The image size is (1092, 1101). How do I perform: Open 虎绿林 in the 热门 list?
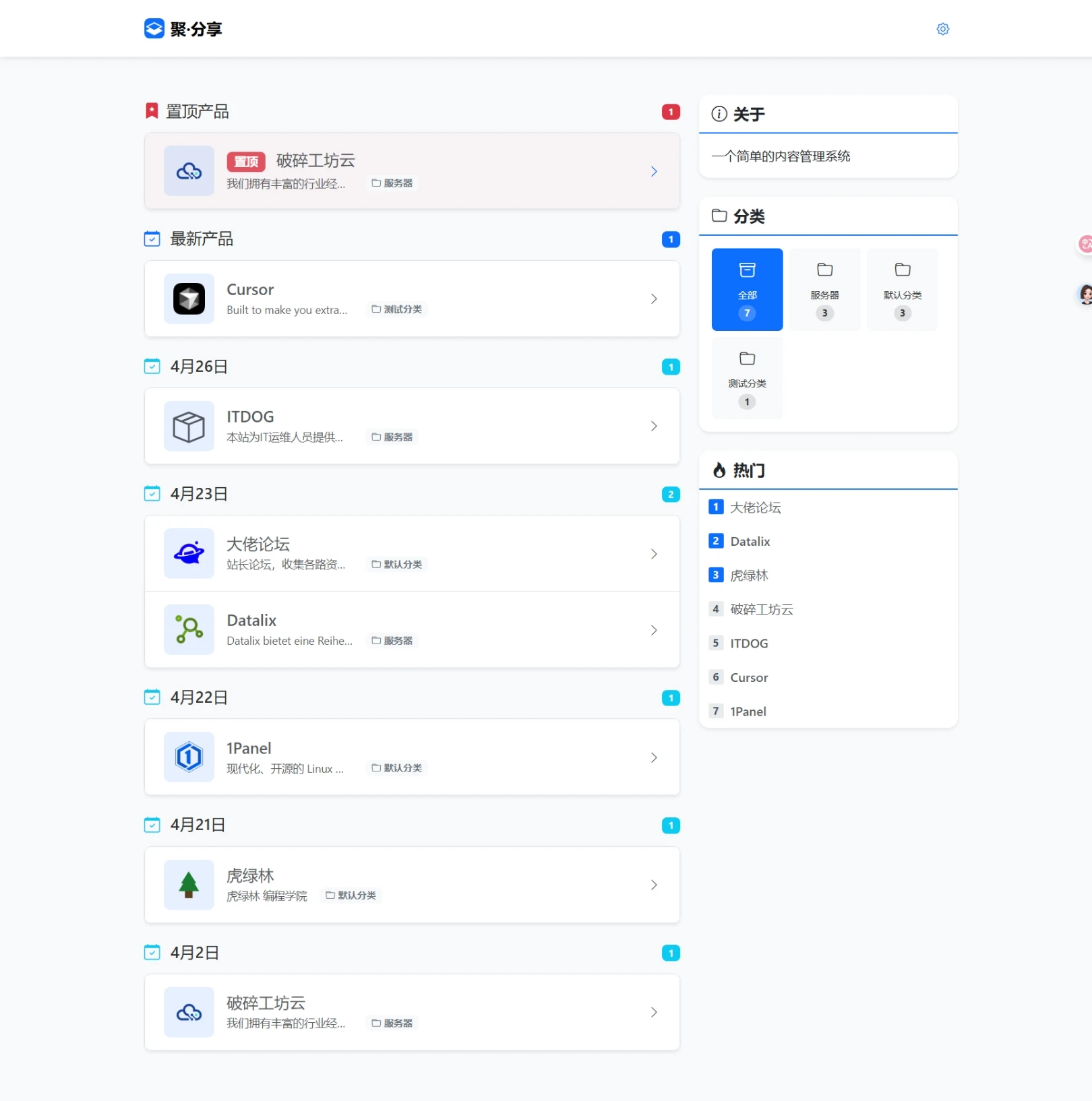(x=749, y=575)
